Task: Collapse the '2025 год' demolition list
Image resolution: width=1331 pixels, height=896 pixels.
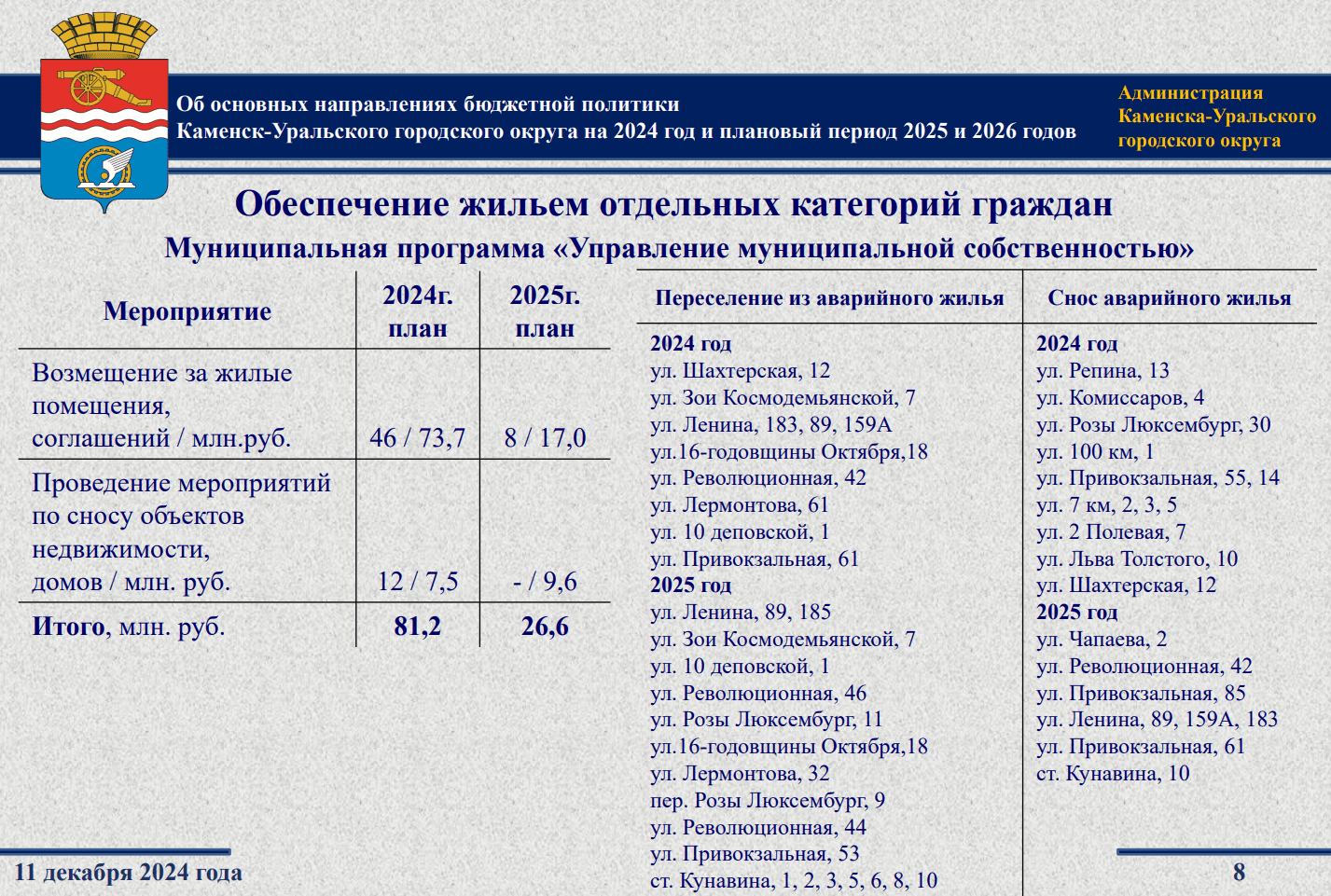Action: (x=1077, y=613)
